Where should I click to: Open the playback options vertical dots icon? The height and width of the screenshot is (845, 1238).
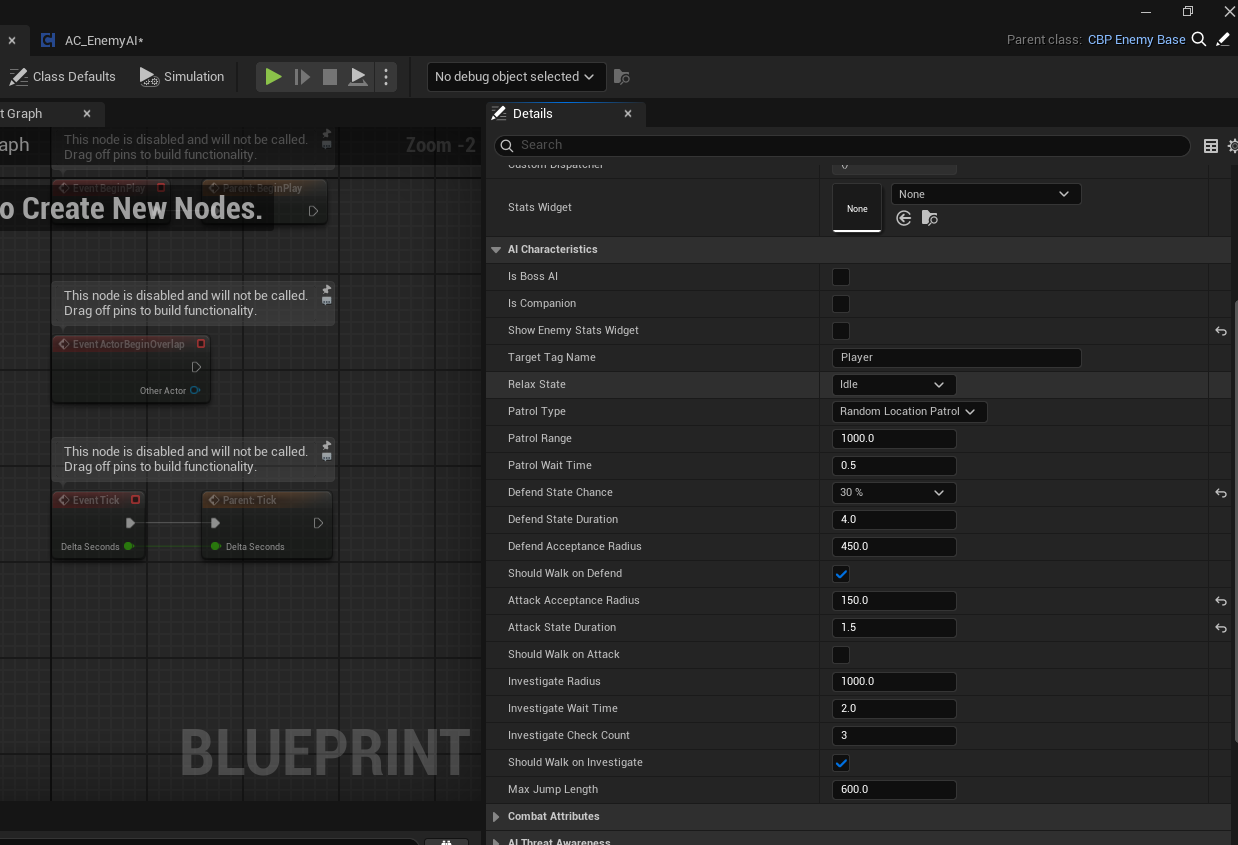click(x=386, y=76)
